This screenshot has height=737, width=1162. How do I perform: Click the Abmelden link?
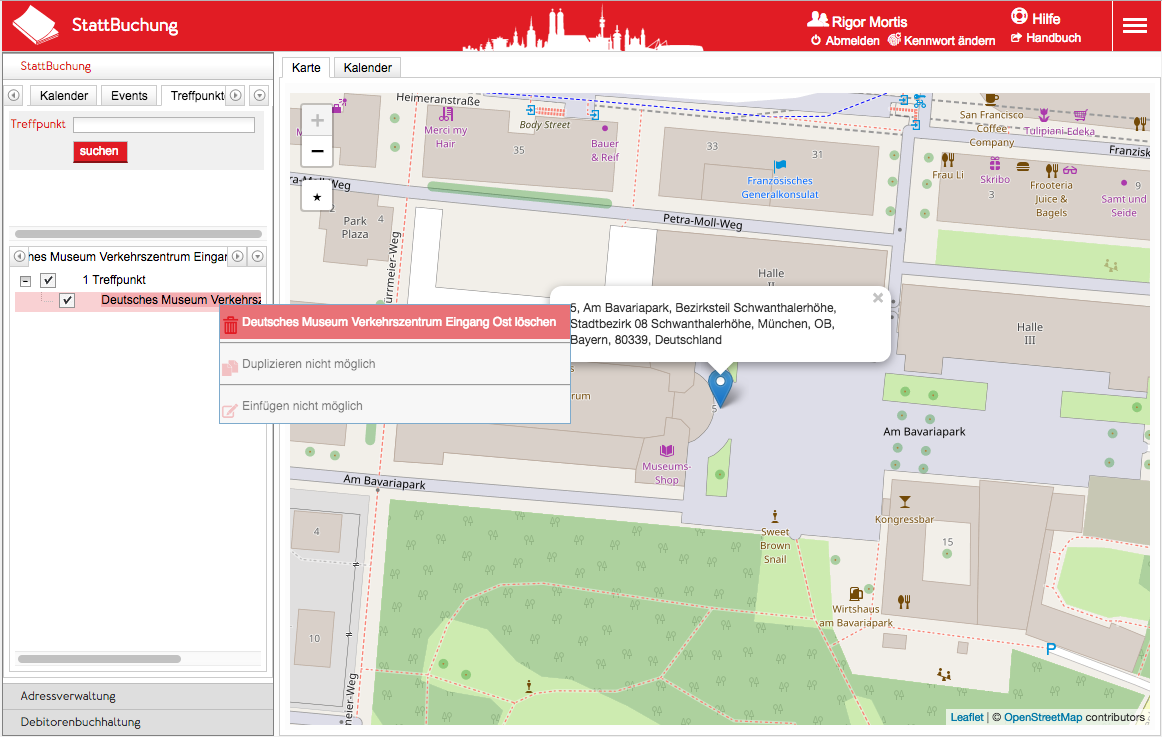pyautogui.click(x=846, y=41)
